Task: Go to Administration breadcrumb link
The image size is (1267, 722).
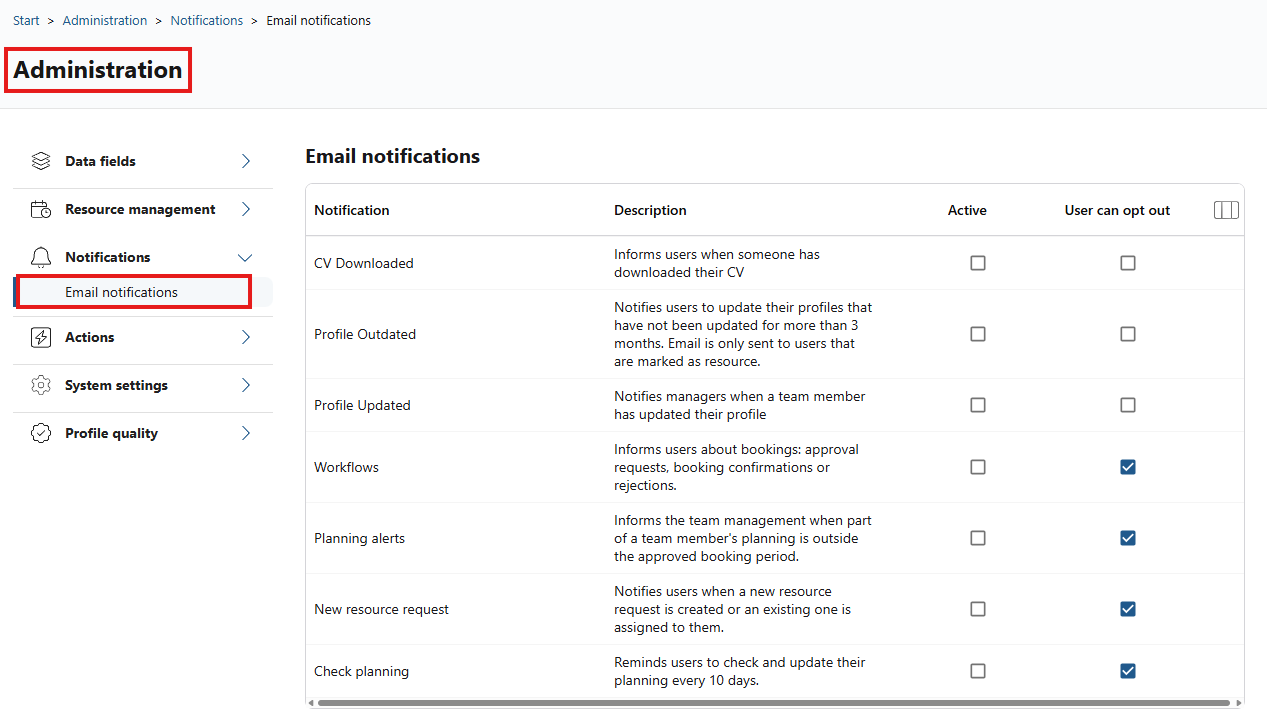Action: 105,20
